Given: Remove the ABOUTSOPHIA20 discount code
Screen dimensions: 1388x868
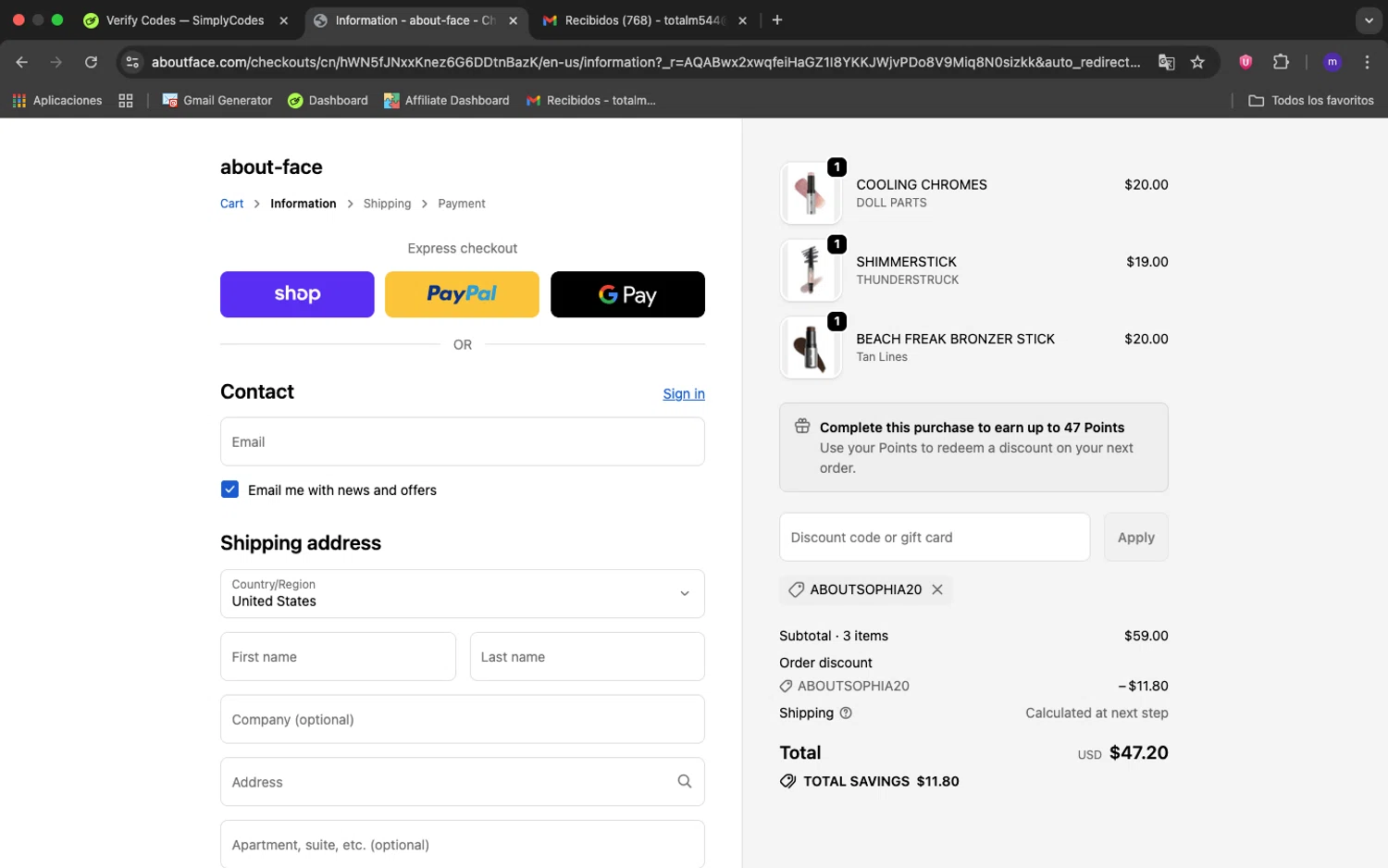Looking at the screenshot, I should 937,589.
